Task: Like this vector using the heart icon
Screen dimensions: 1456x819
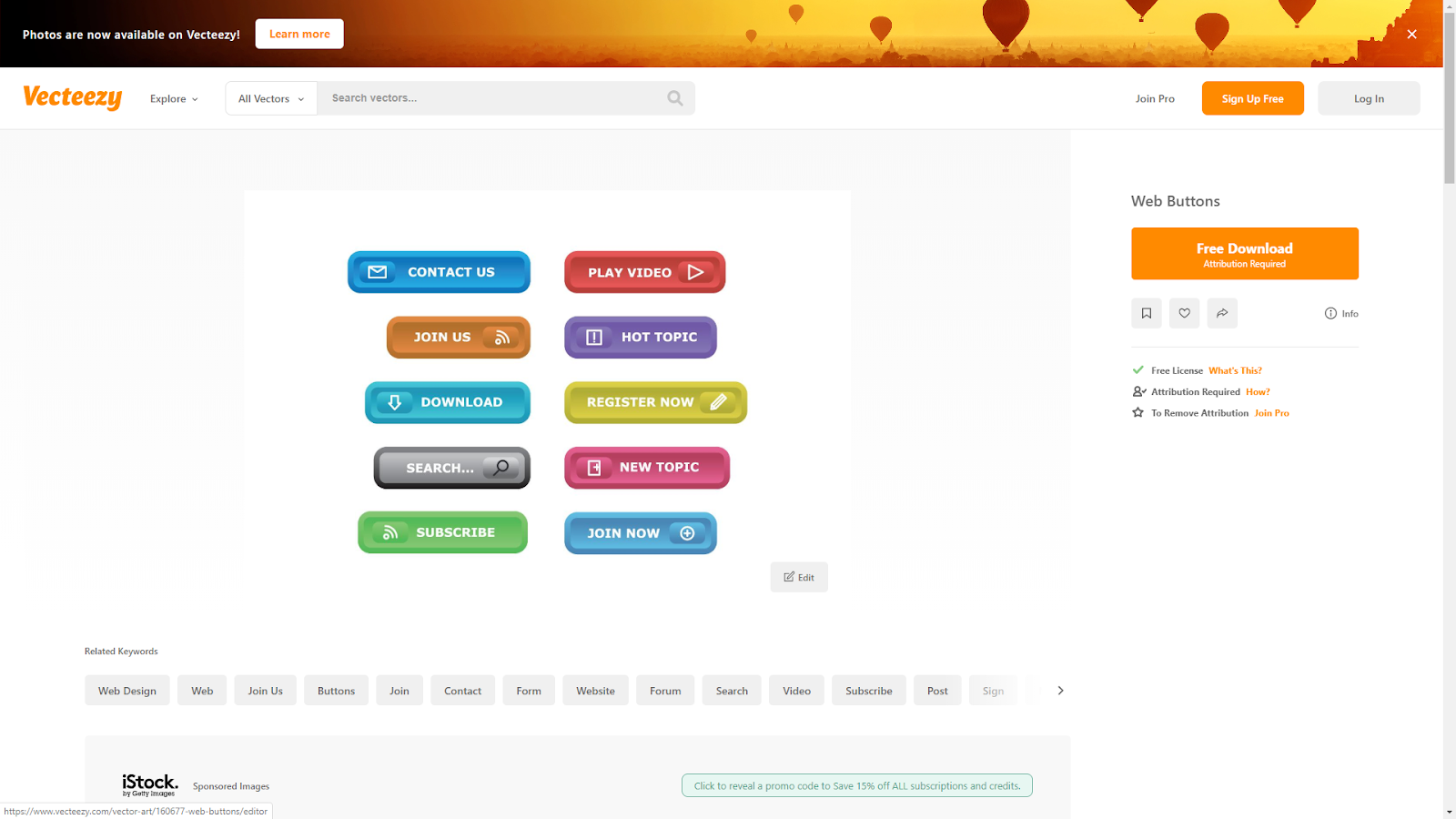Action: pyautogui.click(x=1184, y=313)
